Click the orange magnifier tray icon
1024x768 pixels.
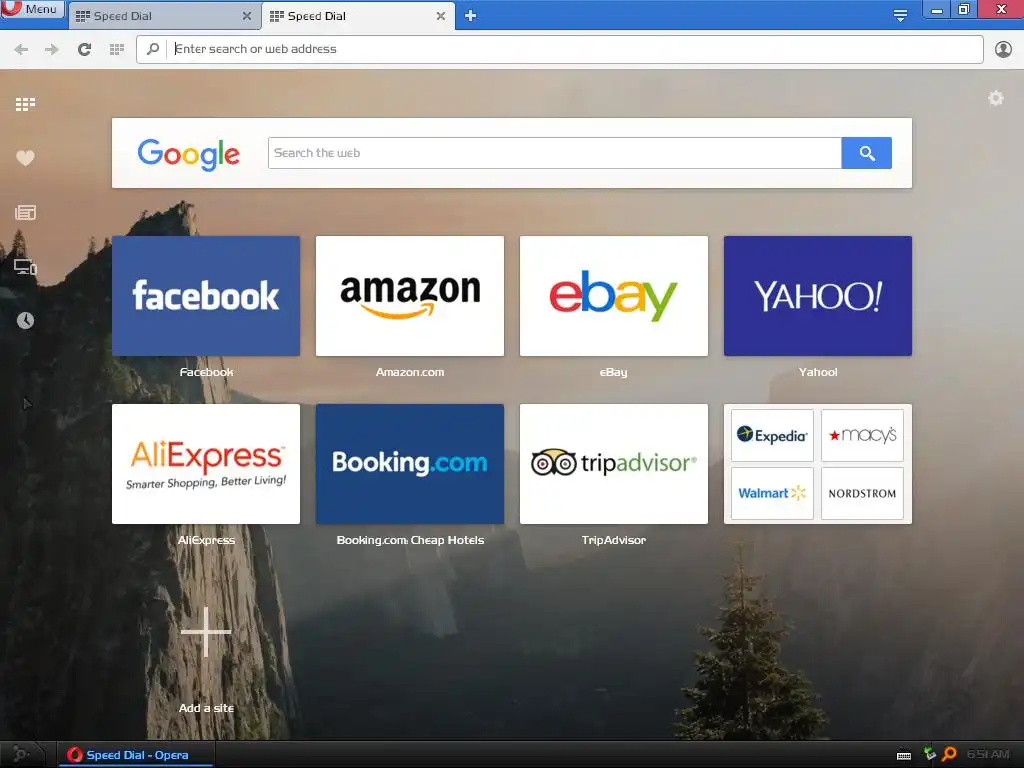coord(950,754)
